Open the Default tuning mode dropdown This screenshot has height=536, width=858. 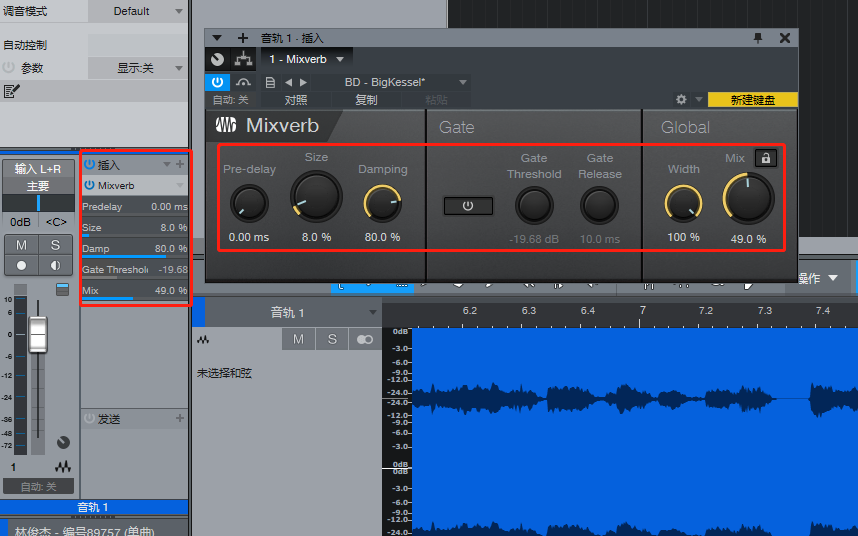[x=137, y=11]
